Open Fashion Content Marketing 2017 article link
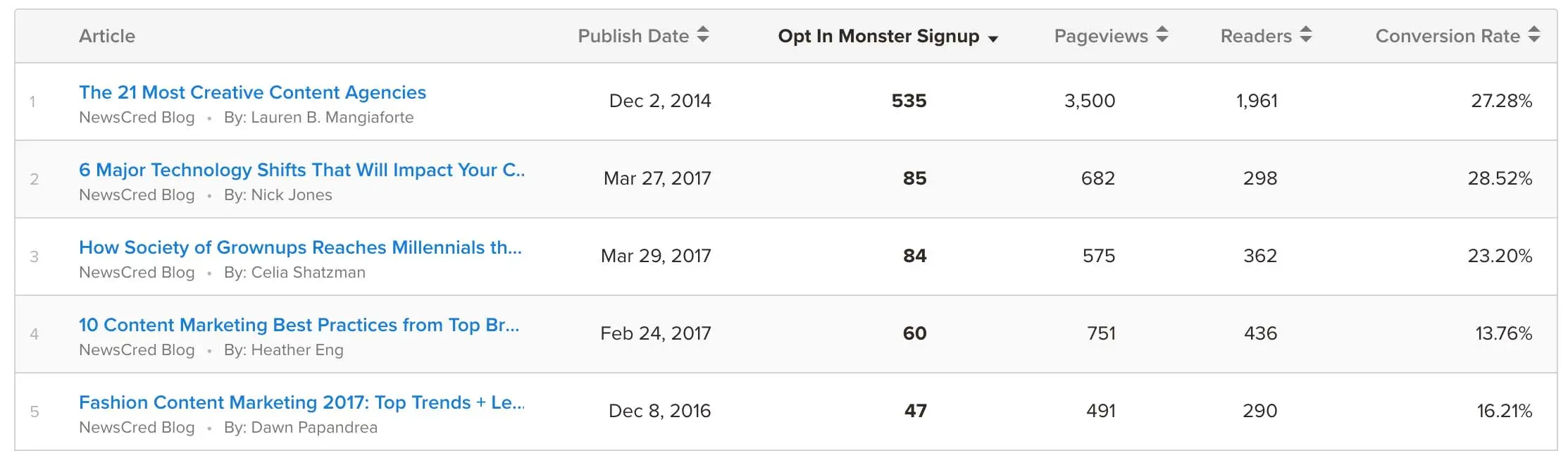This screenshot has width=1568, height=451. point(301,402)
